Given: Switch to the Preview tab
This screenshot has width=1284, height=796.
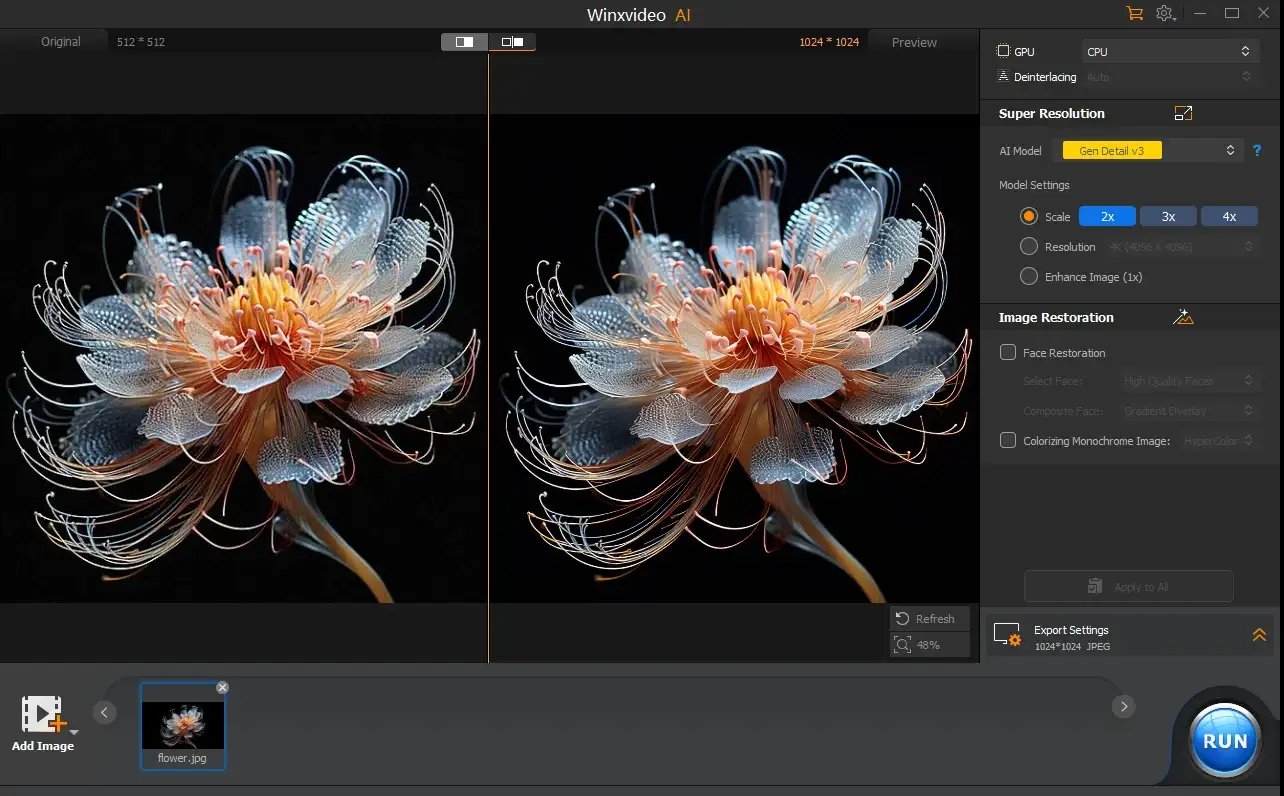Looking at the screenshot, I should 914,42.
